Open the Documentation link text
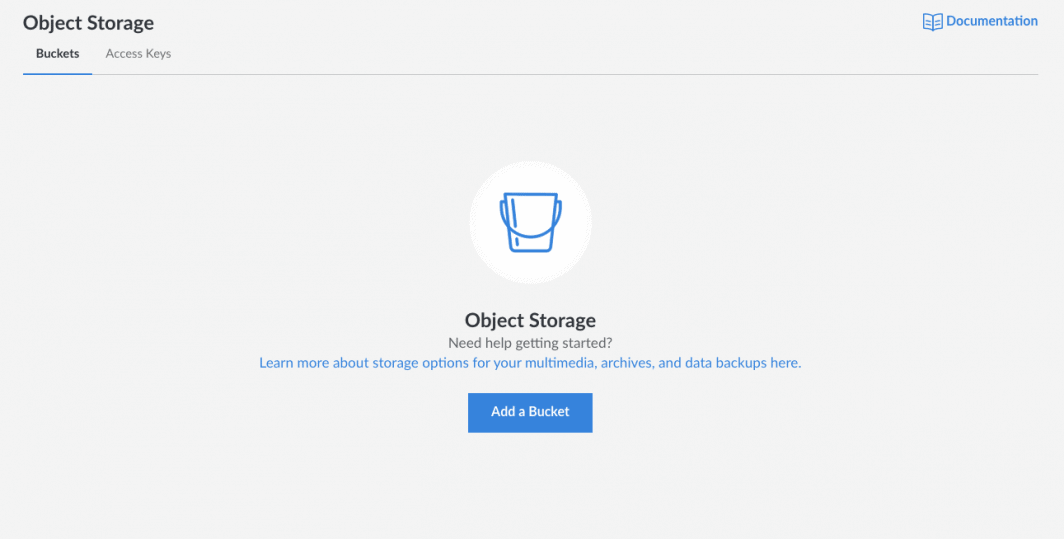 pos(991,21)
